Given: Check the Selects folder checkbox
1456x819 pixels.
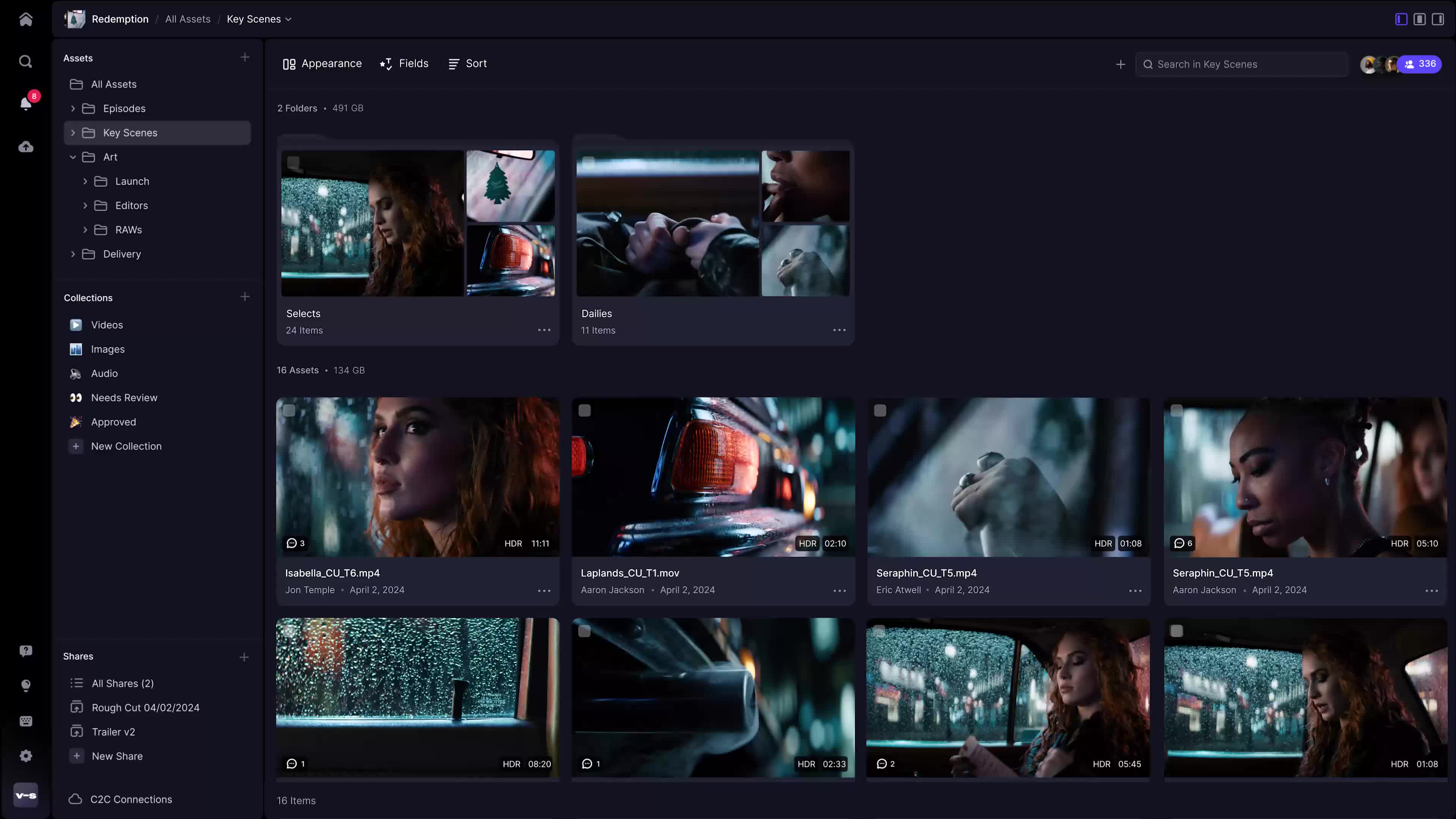Looking at the screenshot, I should pyautogui.click(x=293, y=163).
